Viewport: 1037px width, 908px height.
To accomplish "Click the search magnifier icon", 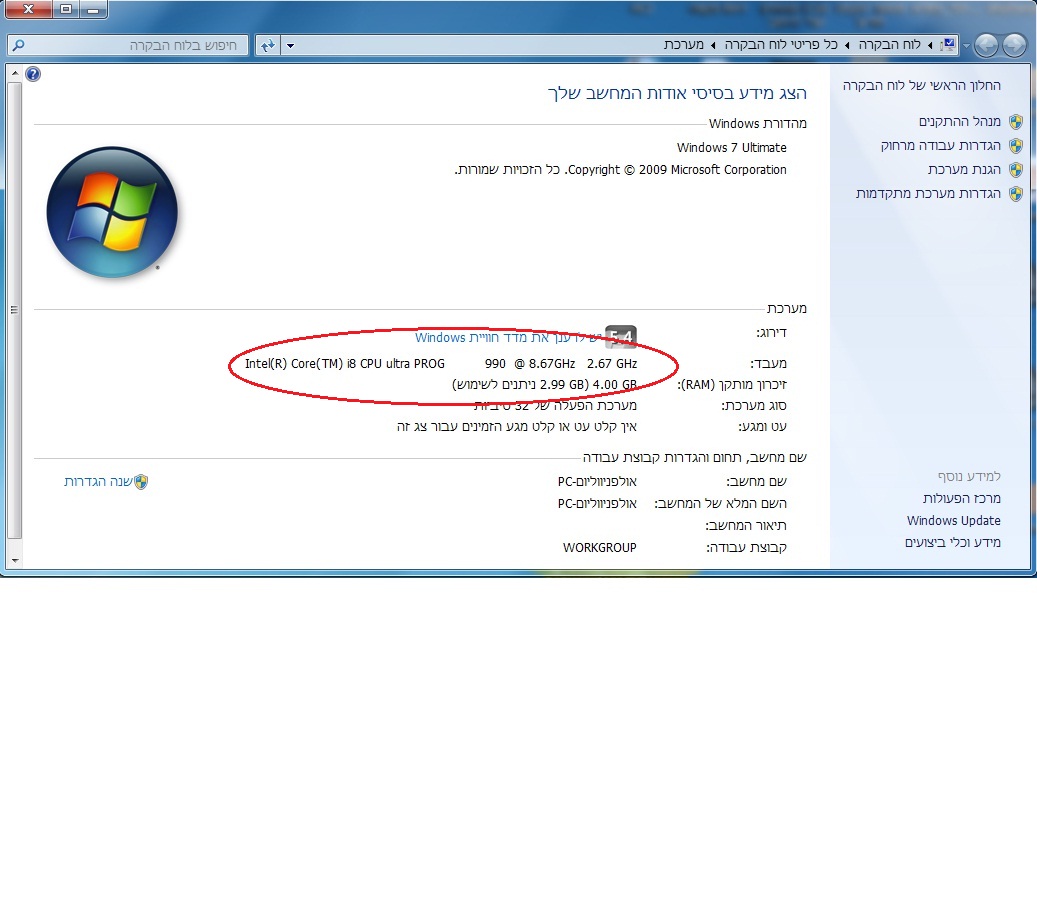I will click(19, 45).
